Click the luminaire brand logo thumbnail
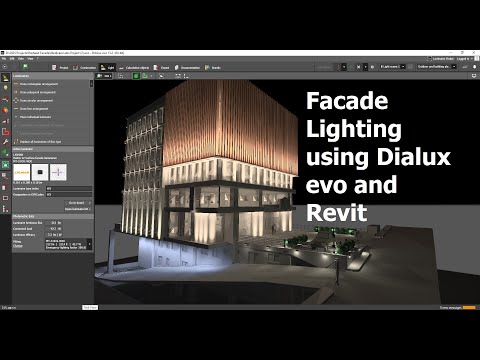This screenshot has height=360, width=480. pyautogui.click(x=22, y=172)
